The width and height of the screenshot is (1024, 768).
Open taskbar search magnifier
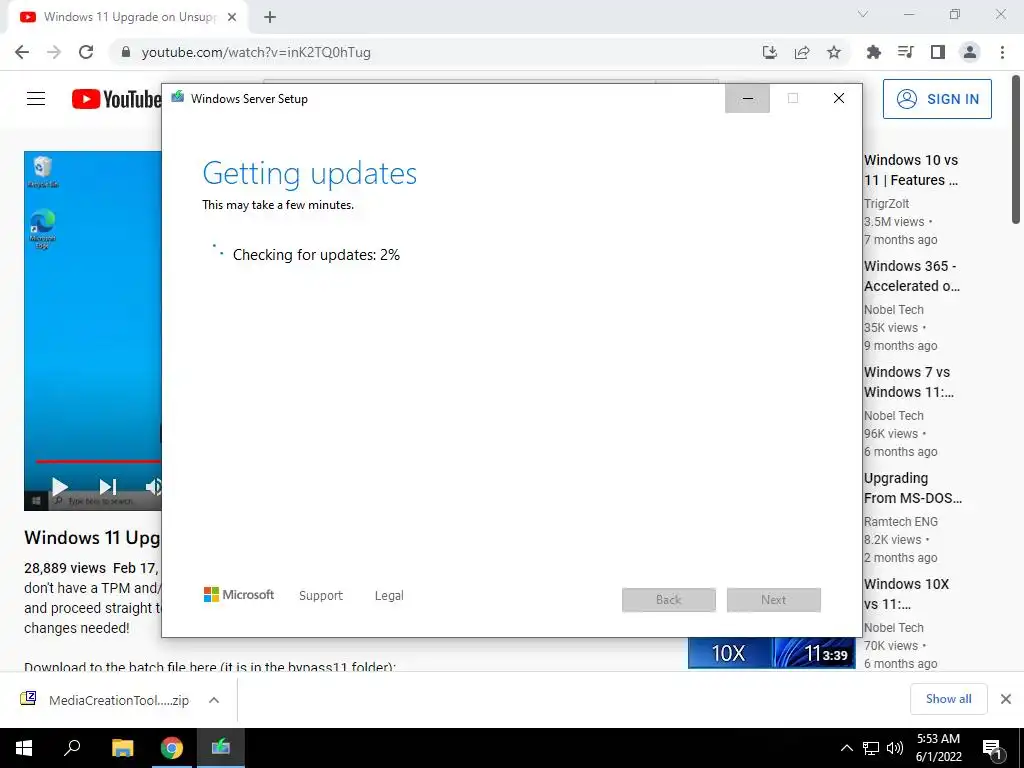(x=72, y=748)
